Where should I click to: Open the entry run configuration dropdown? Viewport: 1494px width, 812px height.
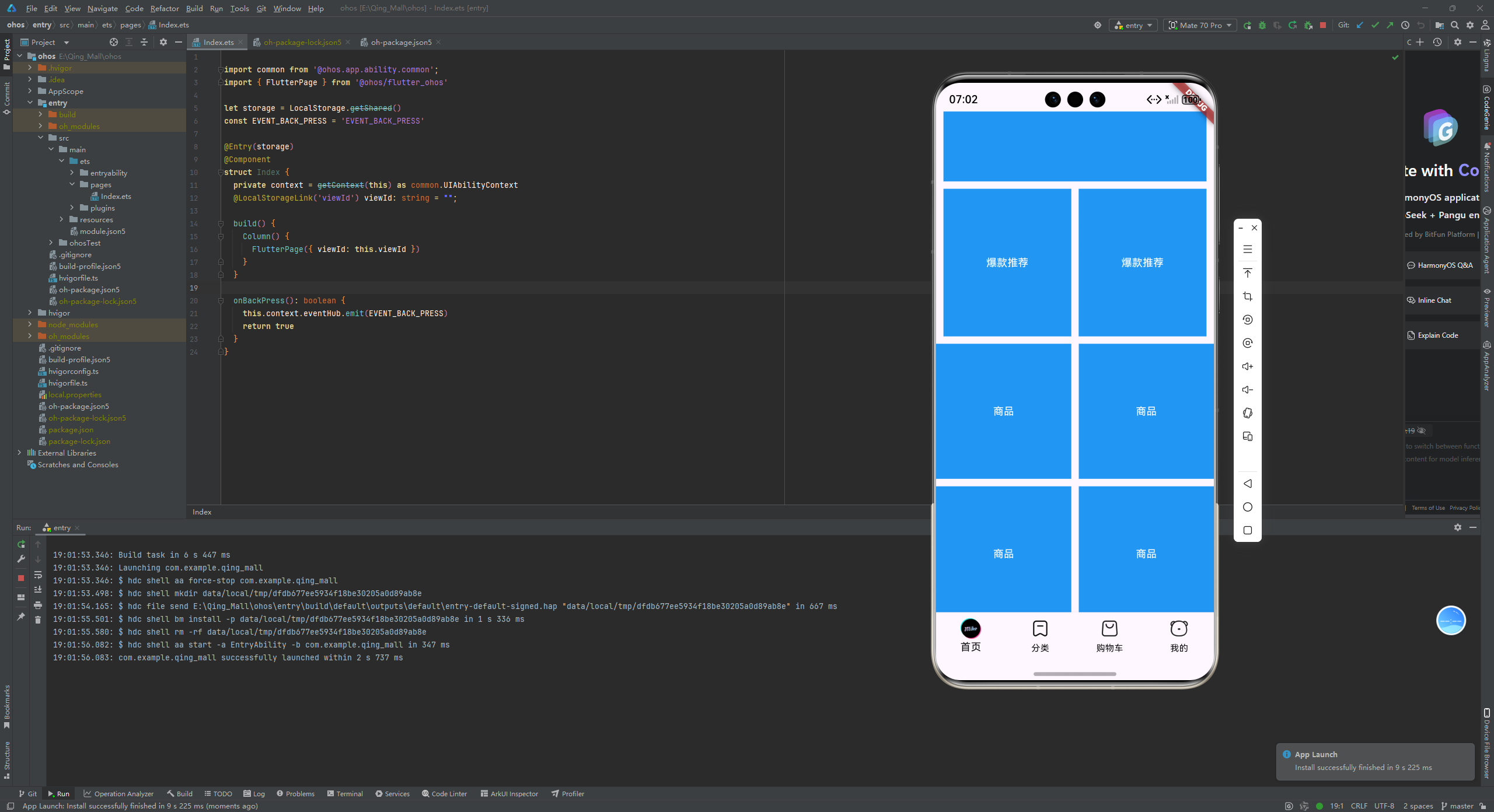pyautogui.click(x=1133, y=25)
